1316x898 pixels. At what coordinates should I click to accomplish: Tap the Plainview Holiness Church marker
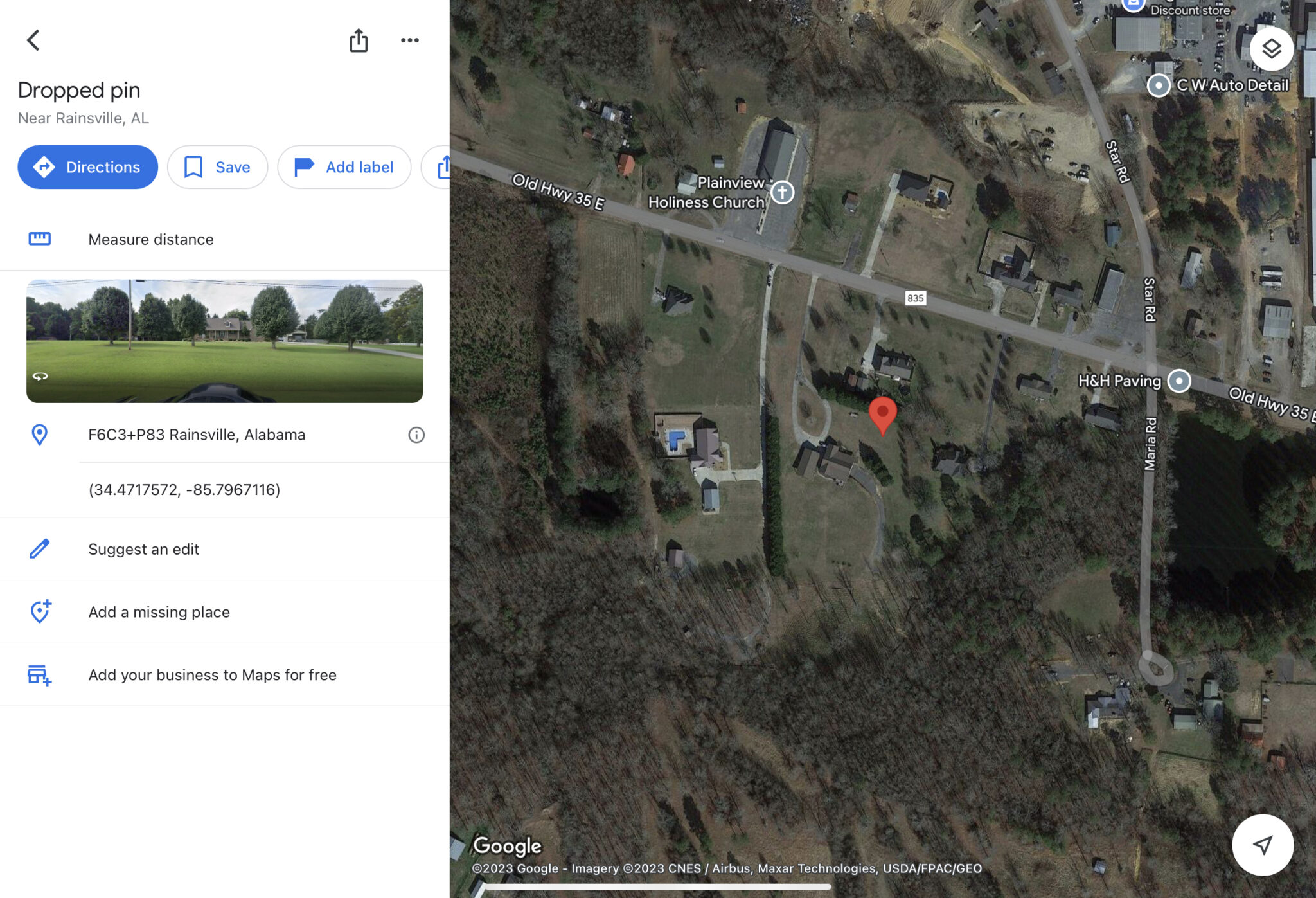click(x=782, y=192)
